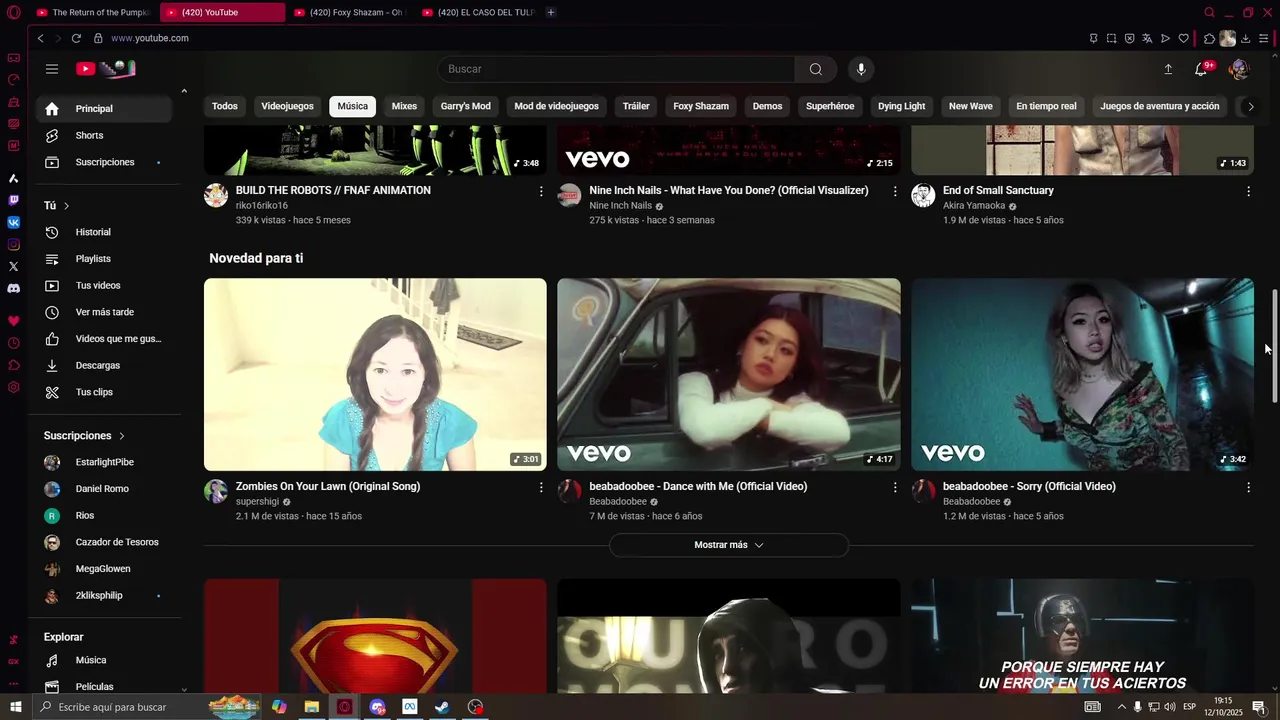Expand the Tú section chevron
Image resolution: width=1280 pixels, height=720 pixels.
coord(66,206)
